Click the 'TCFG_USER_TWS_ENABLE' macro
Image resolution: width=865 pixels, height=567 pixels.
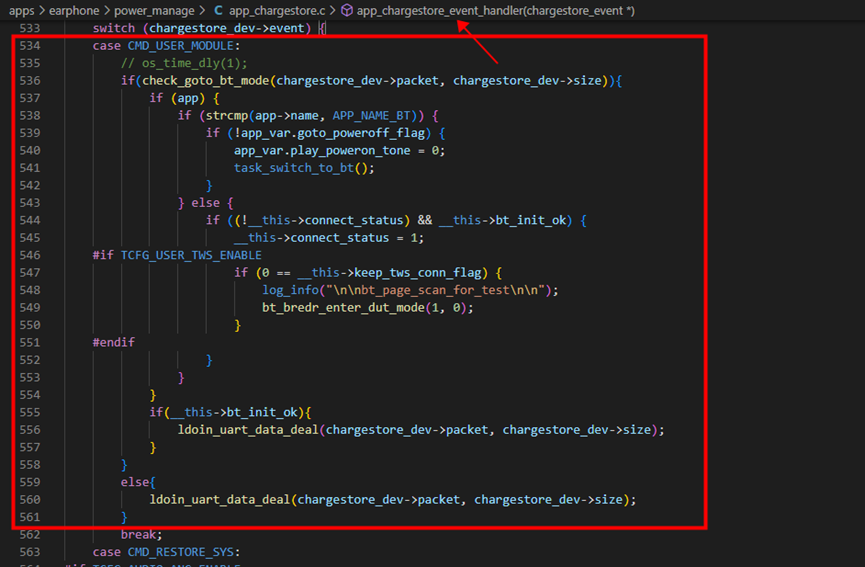[191, 255]
